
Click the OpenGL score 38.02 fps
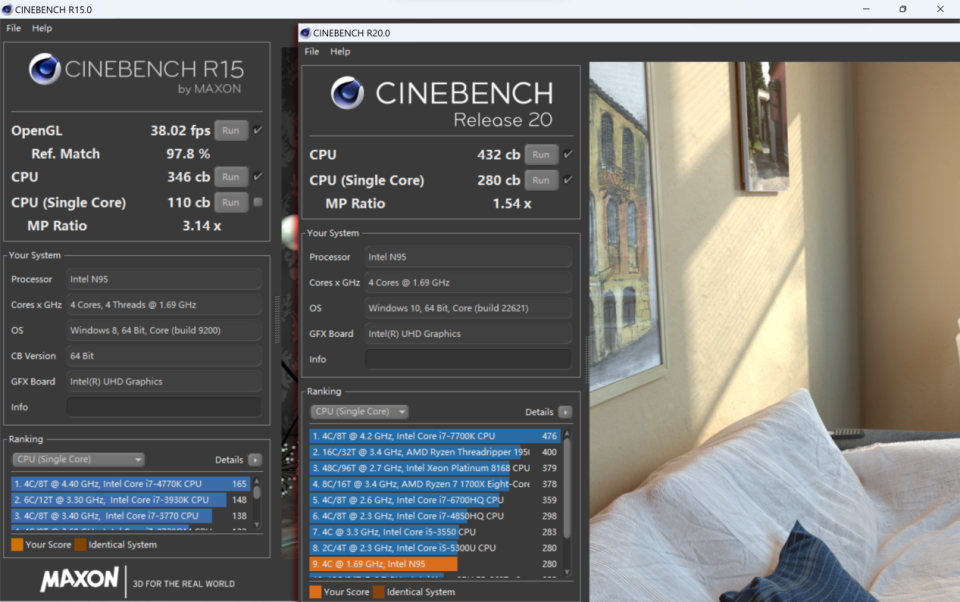pos(180,130)
